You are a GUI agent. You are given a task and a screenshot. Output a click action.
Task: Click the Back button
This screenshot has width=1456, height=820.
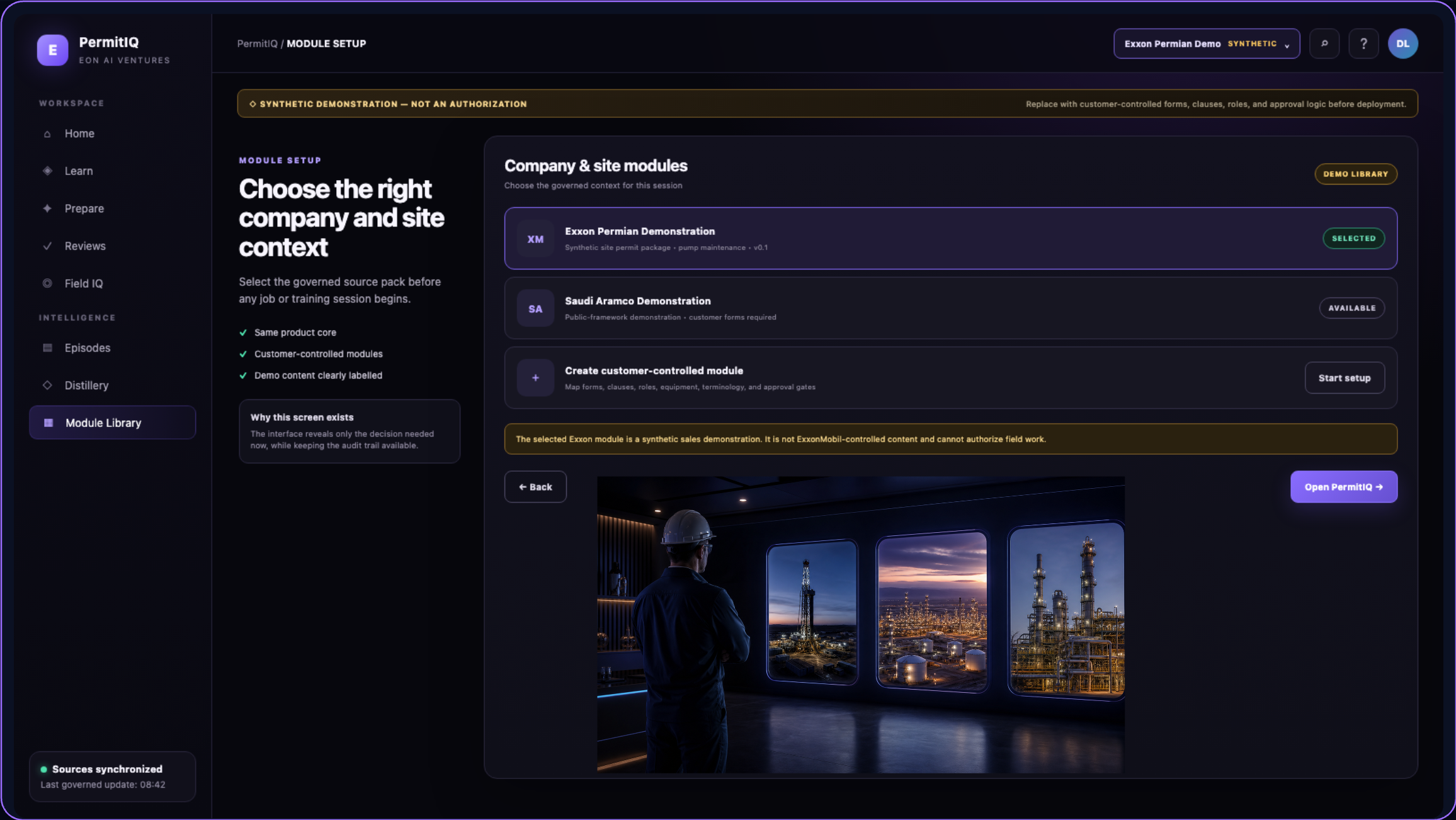(535, 487)
